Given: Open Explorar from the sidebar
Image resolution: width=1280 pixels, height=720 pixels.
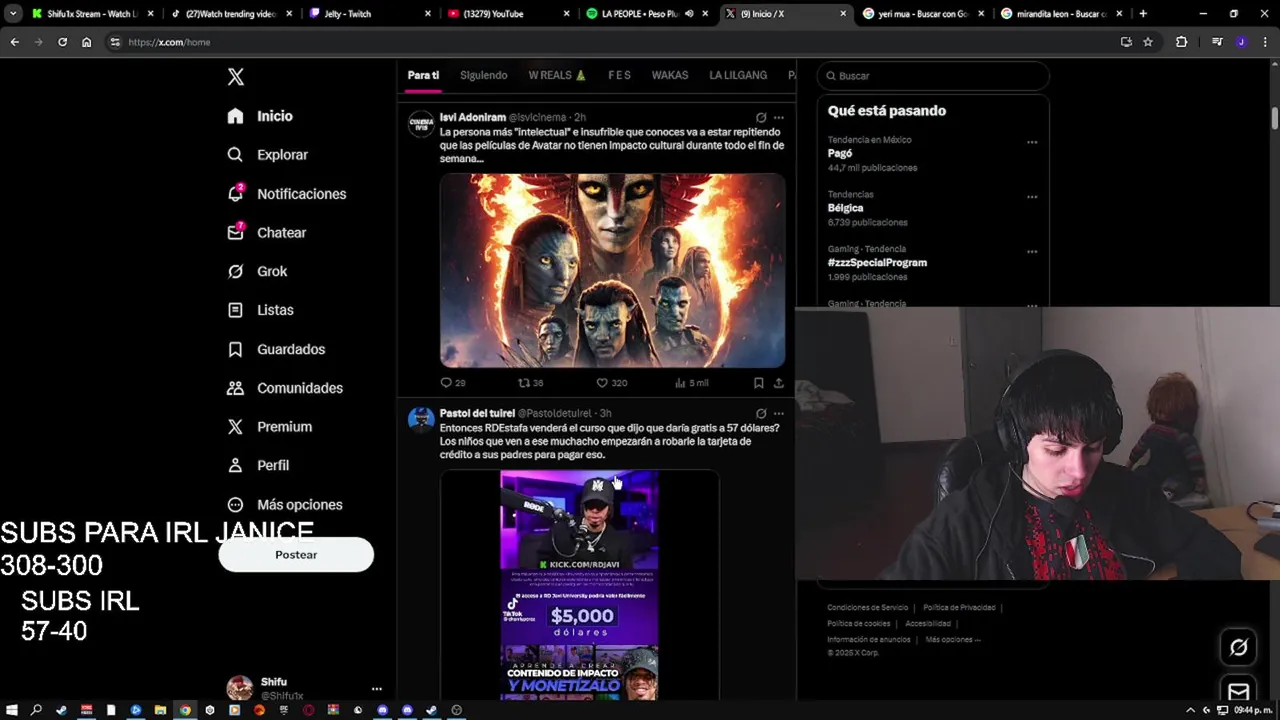Looking at the screenshot, I should click(x=267, y=155).
